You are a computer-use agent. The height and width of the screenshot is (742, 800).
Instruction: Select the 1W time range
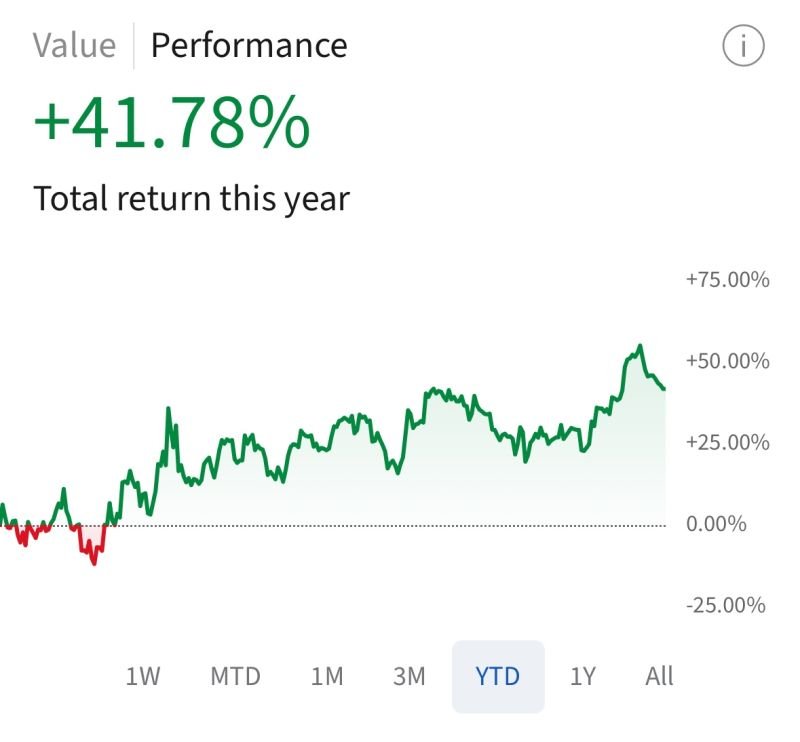pyautogui.click(x=145, y=676)
